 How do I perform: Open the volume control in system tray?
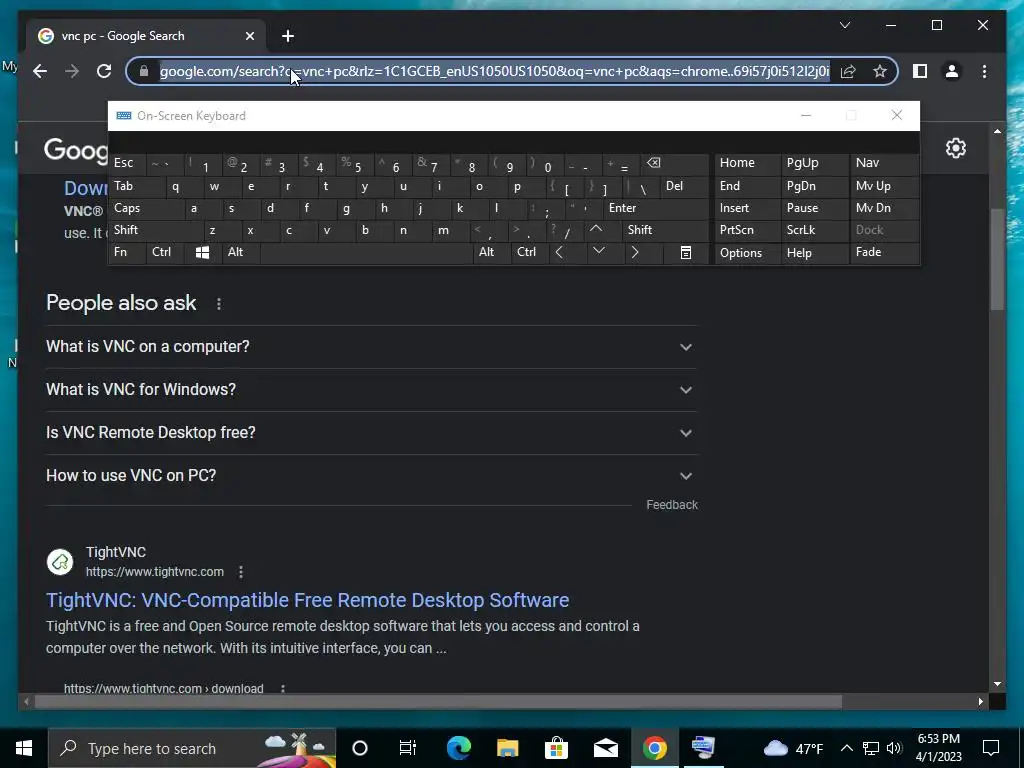click(894, 748)
